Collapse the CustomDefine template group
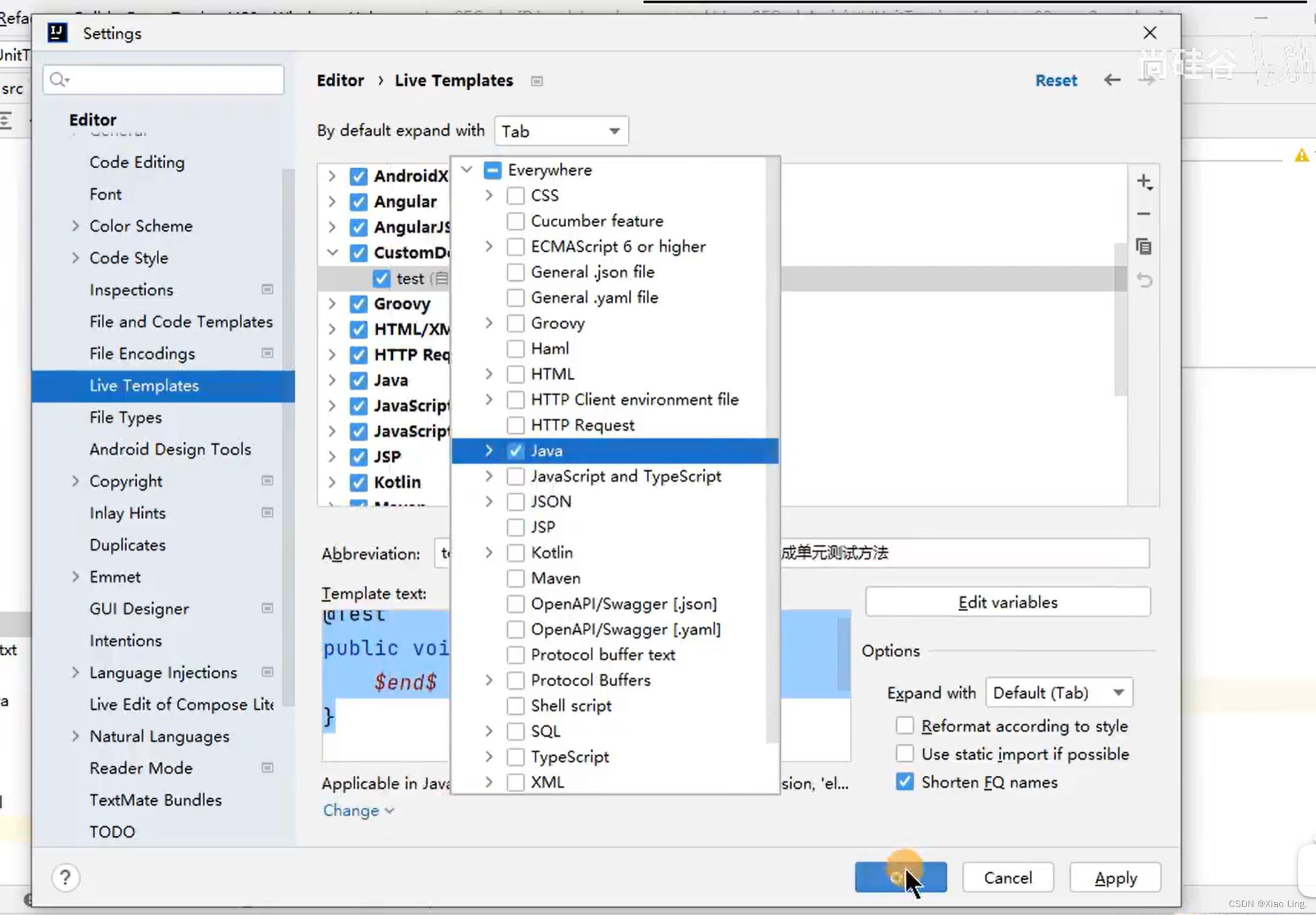 tap(332, 252)
